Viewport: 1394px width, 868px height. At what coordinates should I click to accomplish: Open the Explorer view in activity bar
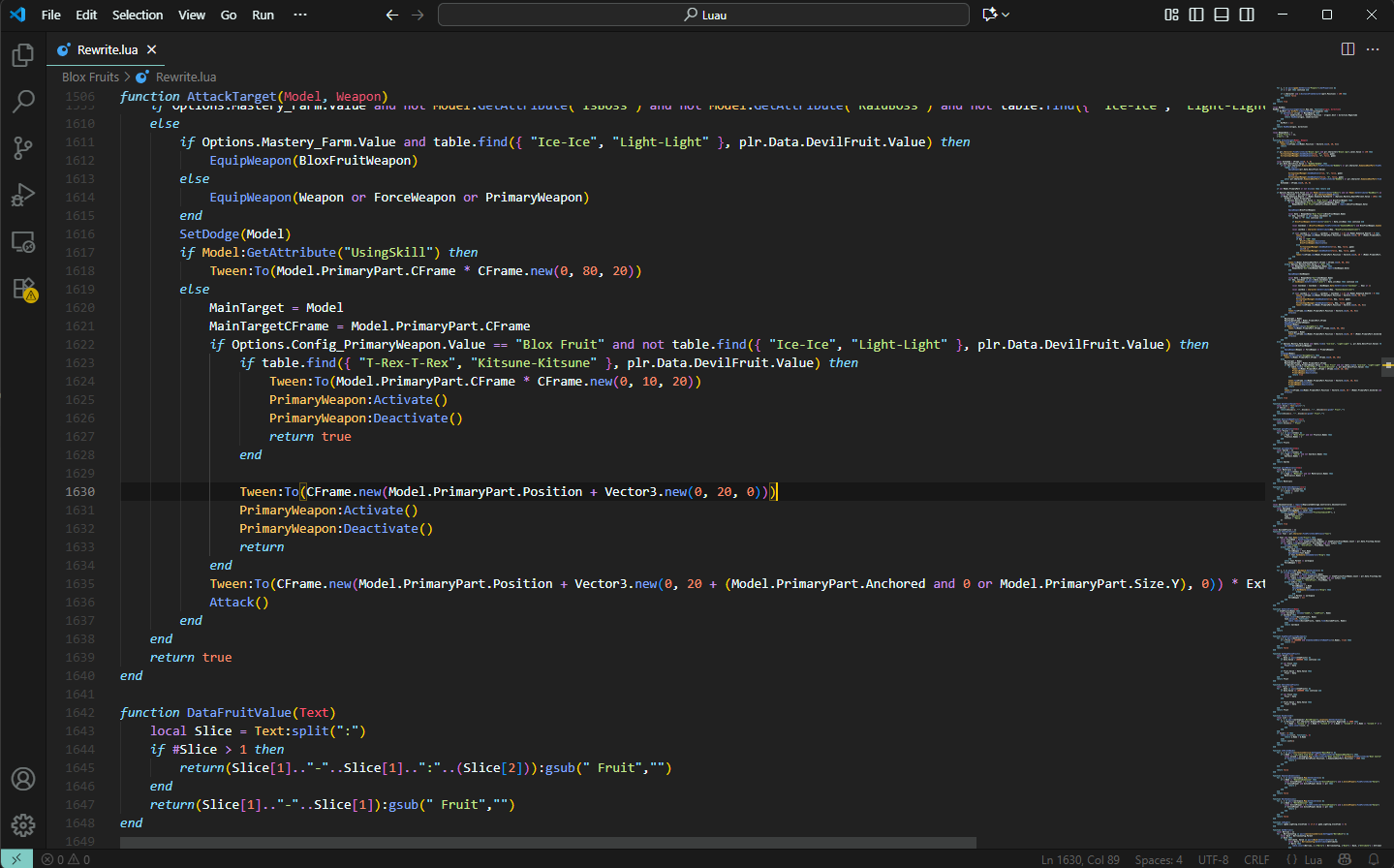[23, 55]
